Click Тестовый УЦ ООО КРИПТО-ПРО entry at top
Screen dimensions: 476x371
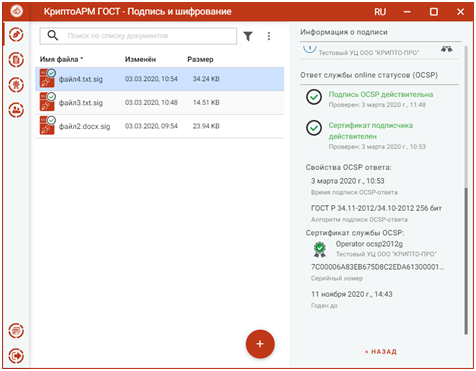(369, 53)
